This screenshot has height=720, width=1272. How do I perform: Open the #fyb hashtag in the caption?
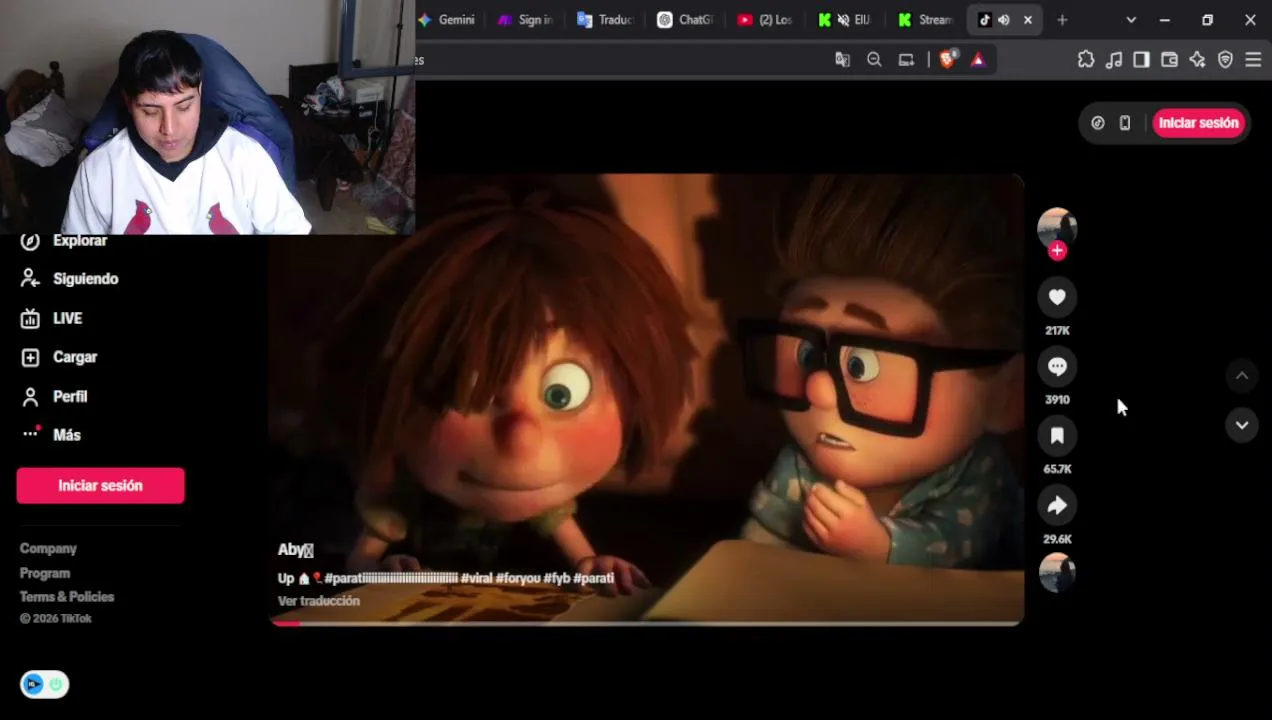[556, 578]
